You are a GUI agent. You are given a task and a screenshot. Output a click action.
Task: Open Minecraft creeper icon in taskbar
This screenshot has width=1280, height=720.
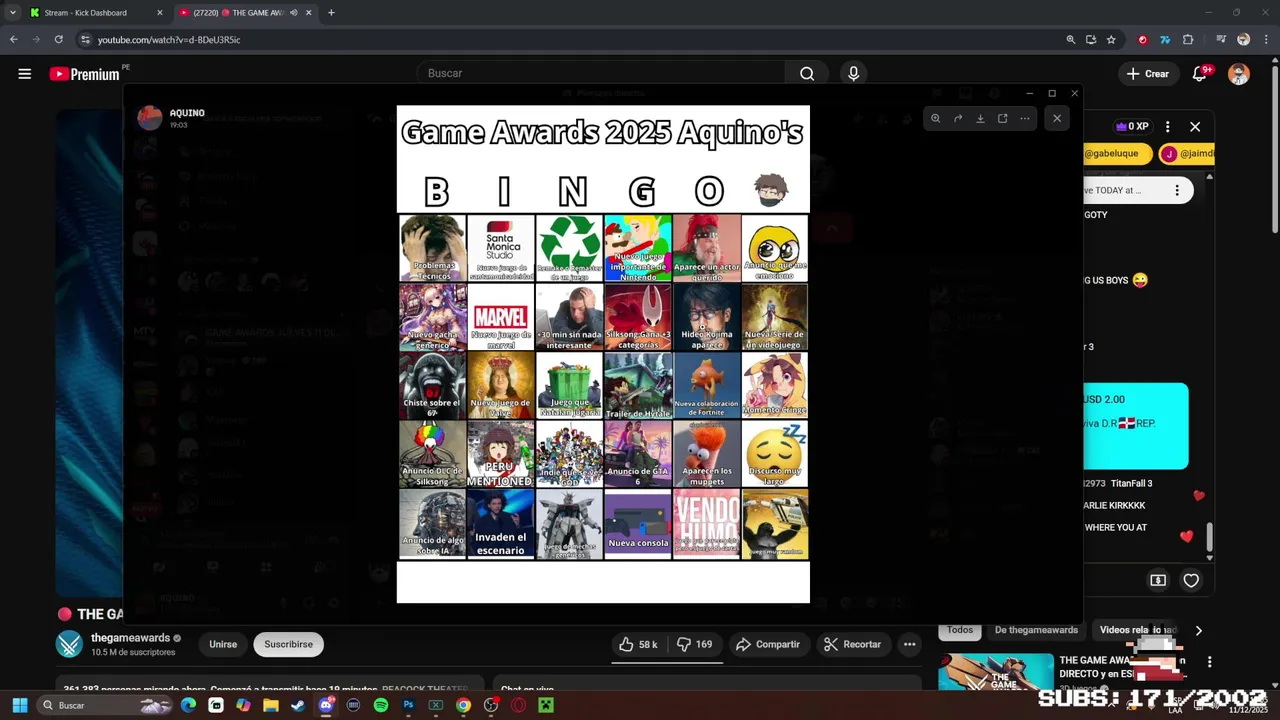pyautogui.click(x=545, y=705)
